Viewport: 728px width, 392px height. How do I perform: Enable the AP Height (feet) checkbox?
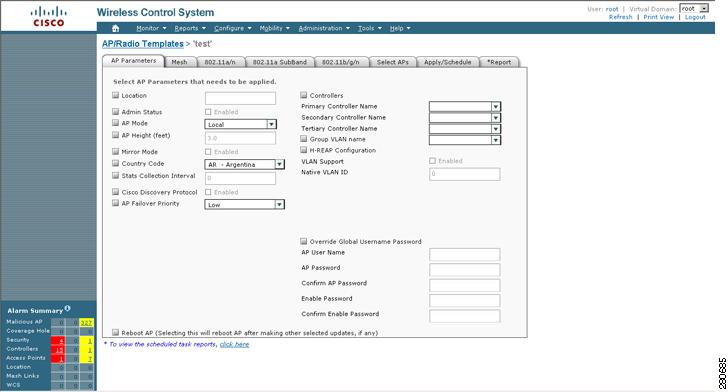click(x=116, y=135)
